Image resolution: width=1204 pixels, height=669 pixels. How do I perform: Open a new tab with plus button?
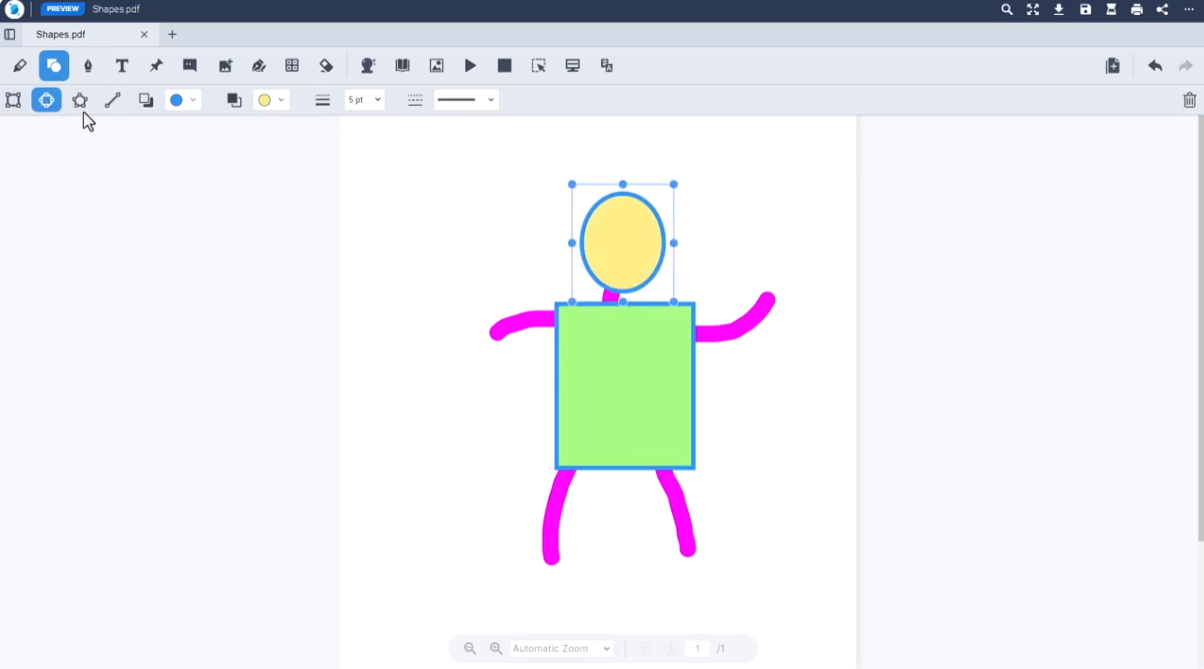tap(172, 34)
